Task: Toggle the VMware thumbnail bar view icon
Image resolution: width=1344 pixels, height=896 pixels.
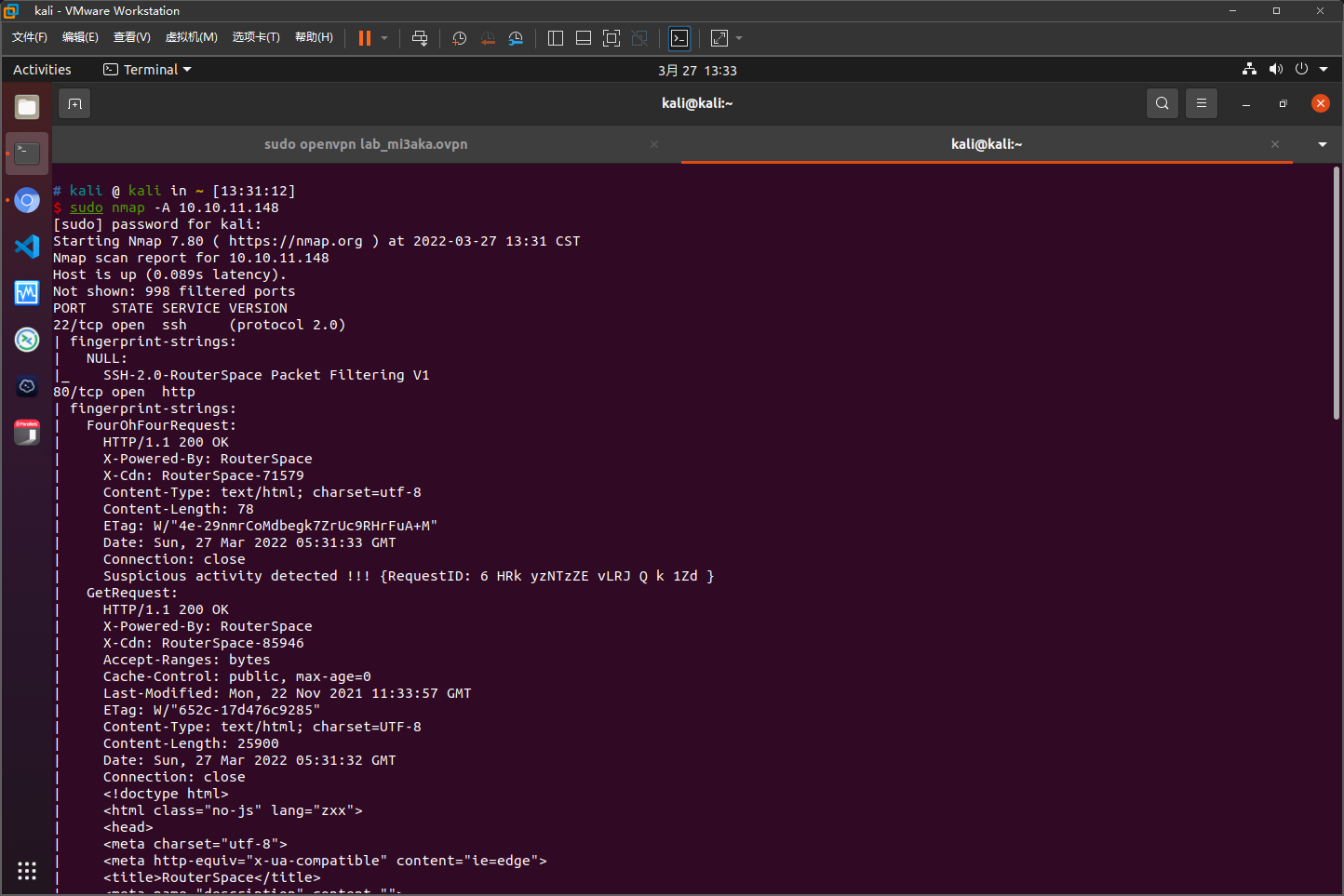Action: pyautogui.click(x=584, y=38)
